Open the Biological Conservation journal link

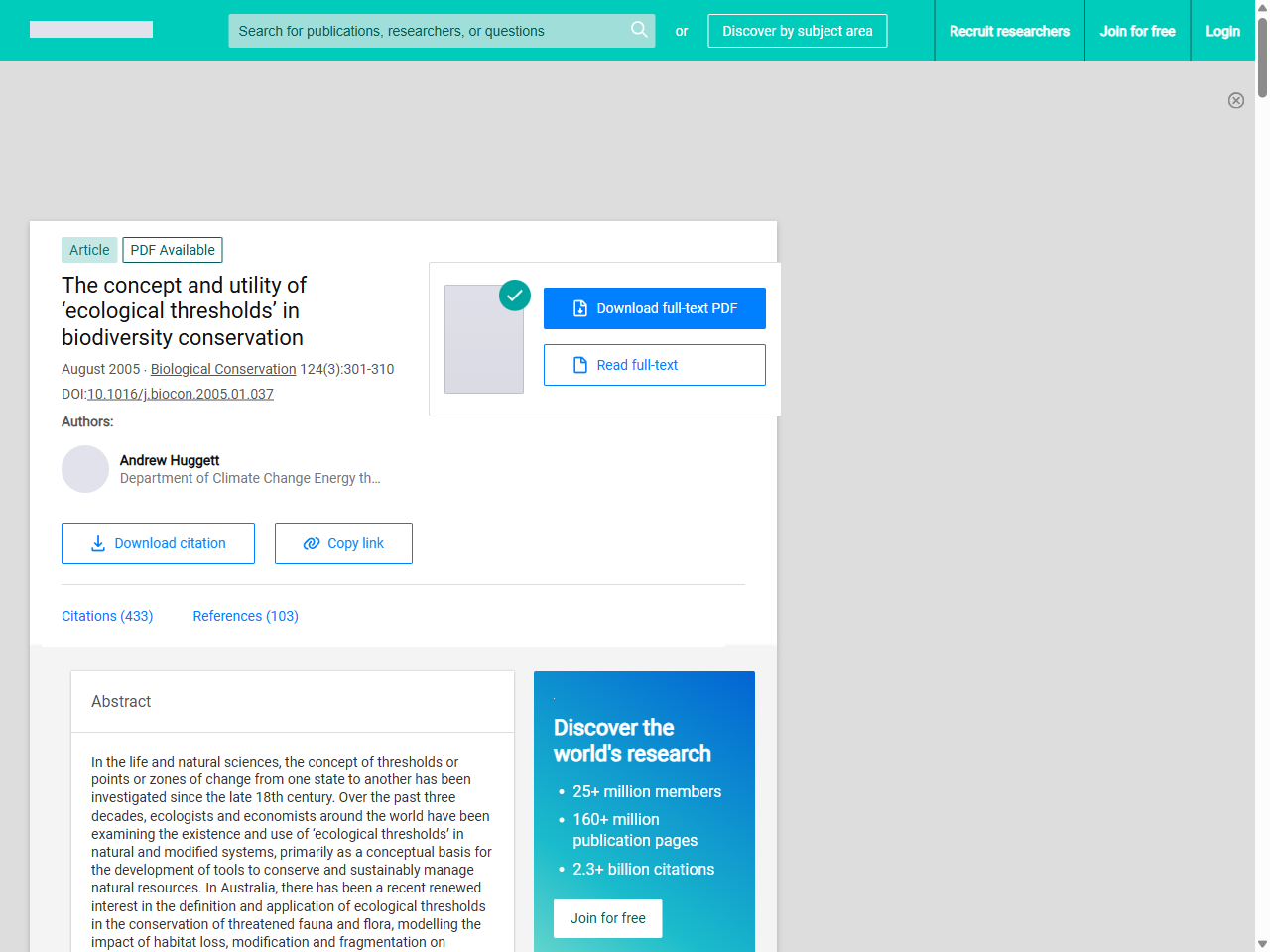click(223, 369)
